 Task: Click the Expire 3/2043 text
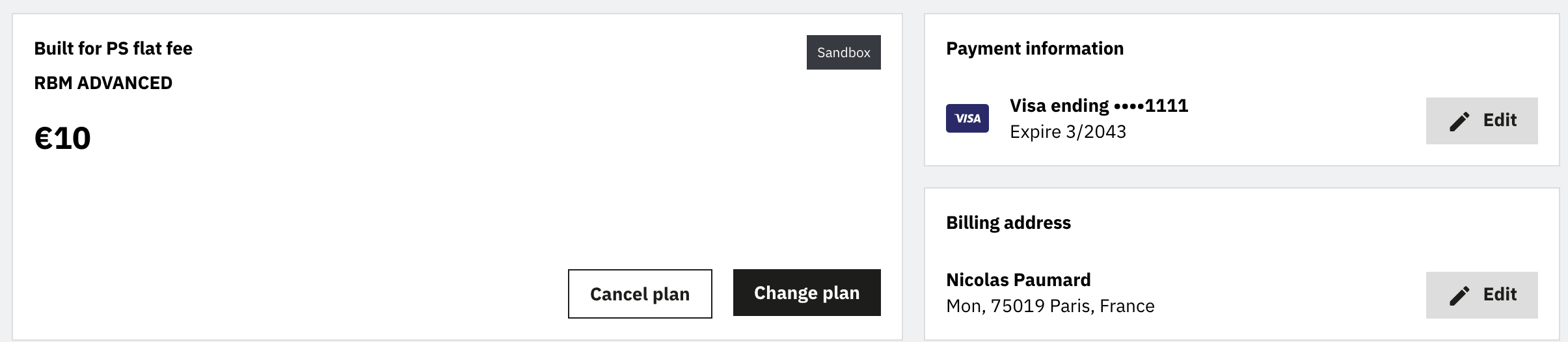point(1068,132)
